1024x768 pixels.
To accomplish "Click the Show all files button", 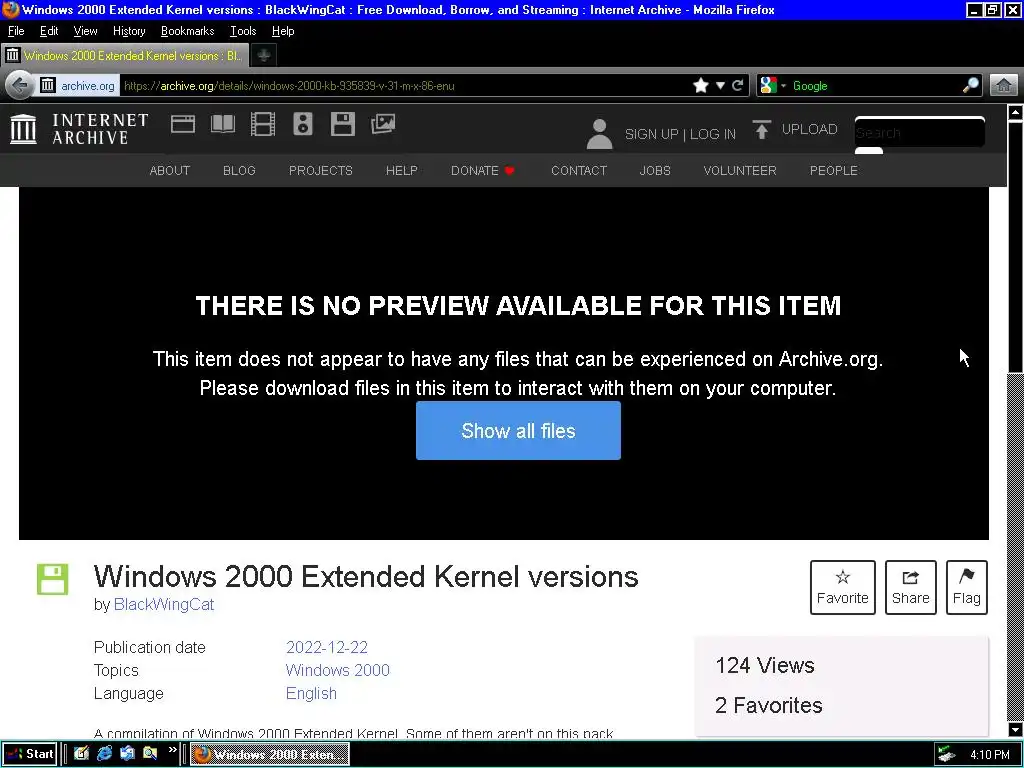I will pyautogui.click(x=518, y=430).
